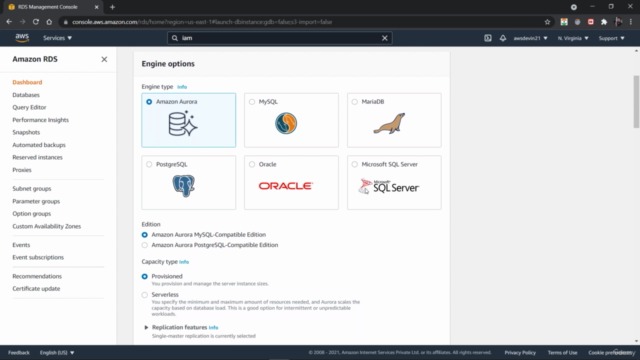Select PostgreSQL engine radio button
640x360 pixels.
(149, 164)
